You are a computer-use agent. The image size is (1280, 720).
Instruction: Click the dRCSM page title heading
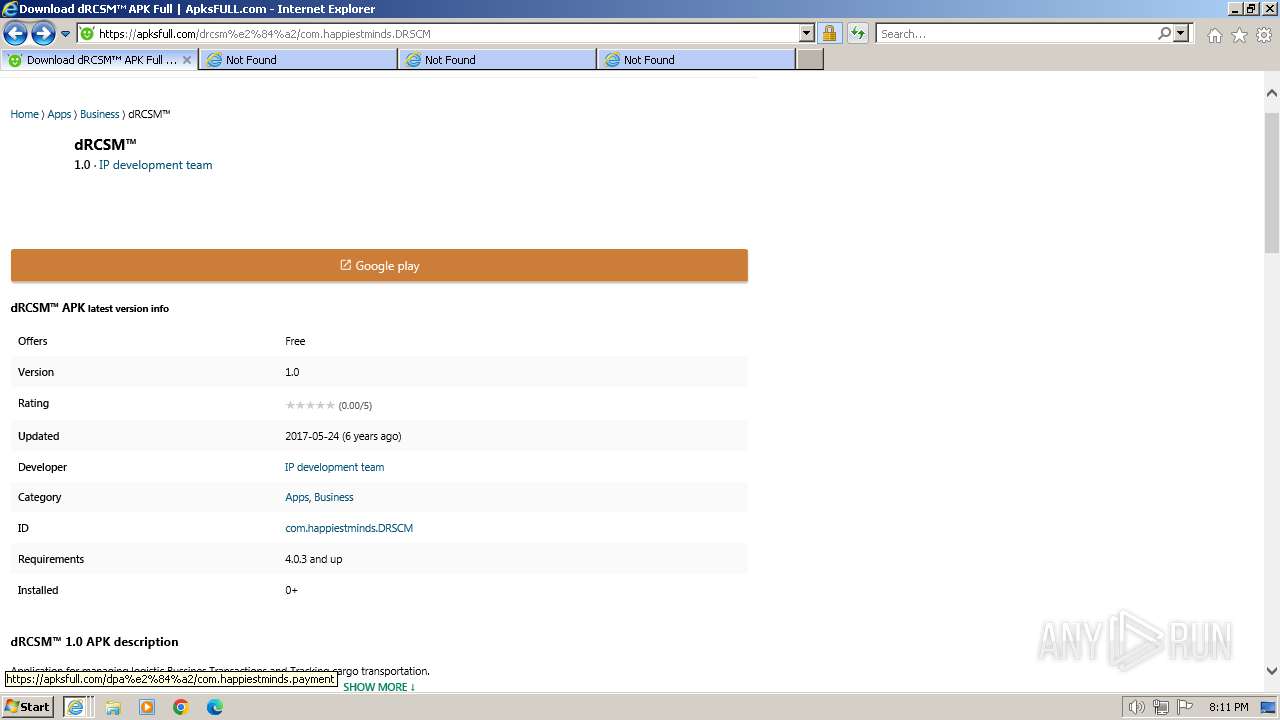pyautogui.click(x=105, y=145)
